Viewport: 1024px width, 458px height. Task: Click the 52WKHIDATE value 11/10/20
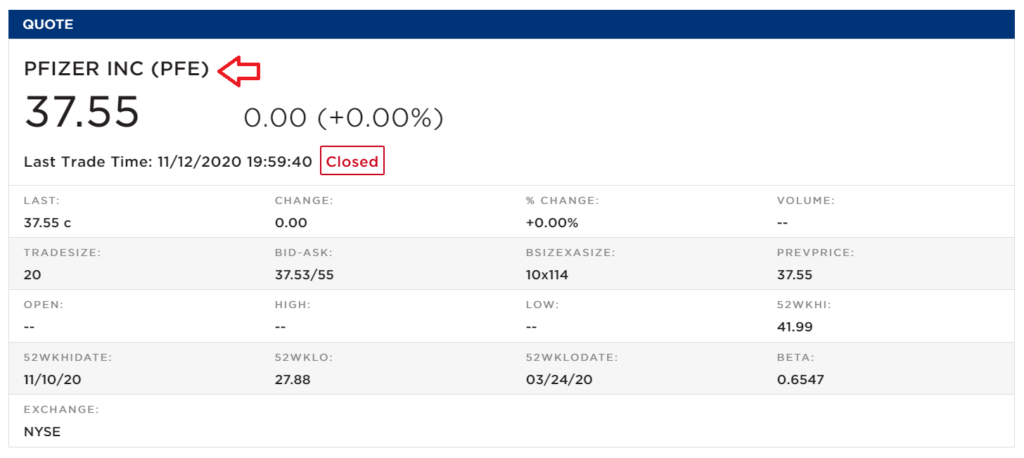52,379
